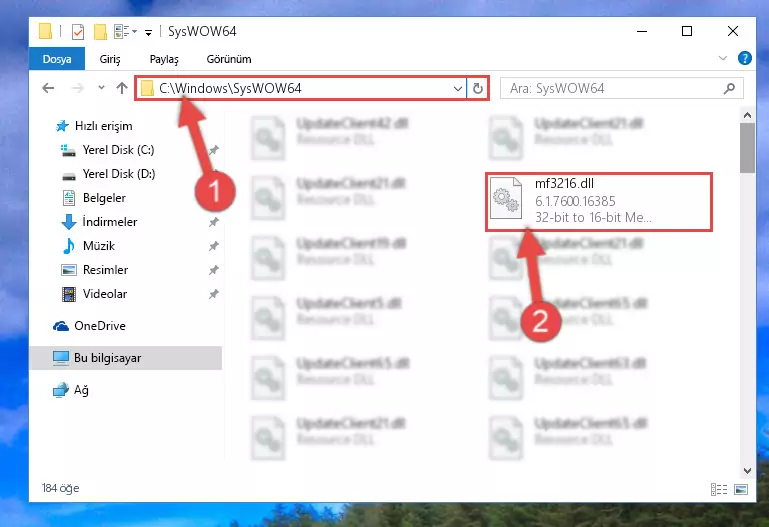Open the Dosya ribbon tab
The image size is (769, 527).
pyautogui.click(x=57, y=59)
